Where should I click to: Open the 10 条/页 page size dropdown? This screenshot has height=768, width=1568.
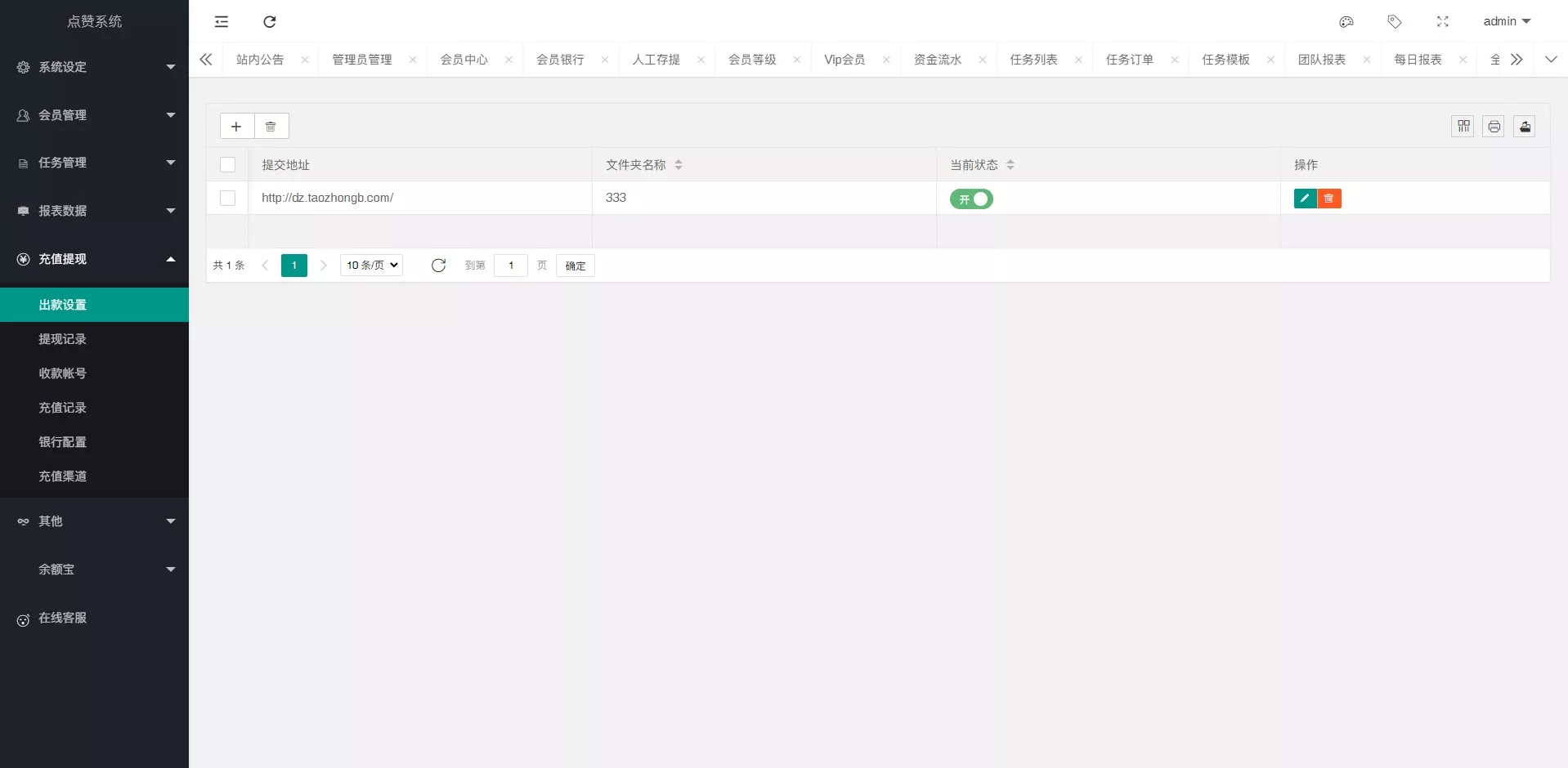372,266
